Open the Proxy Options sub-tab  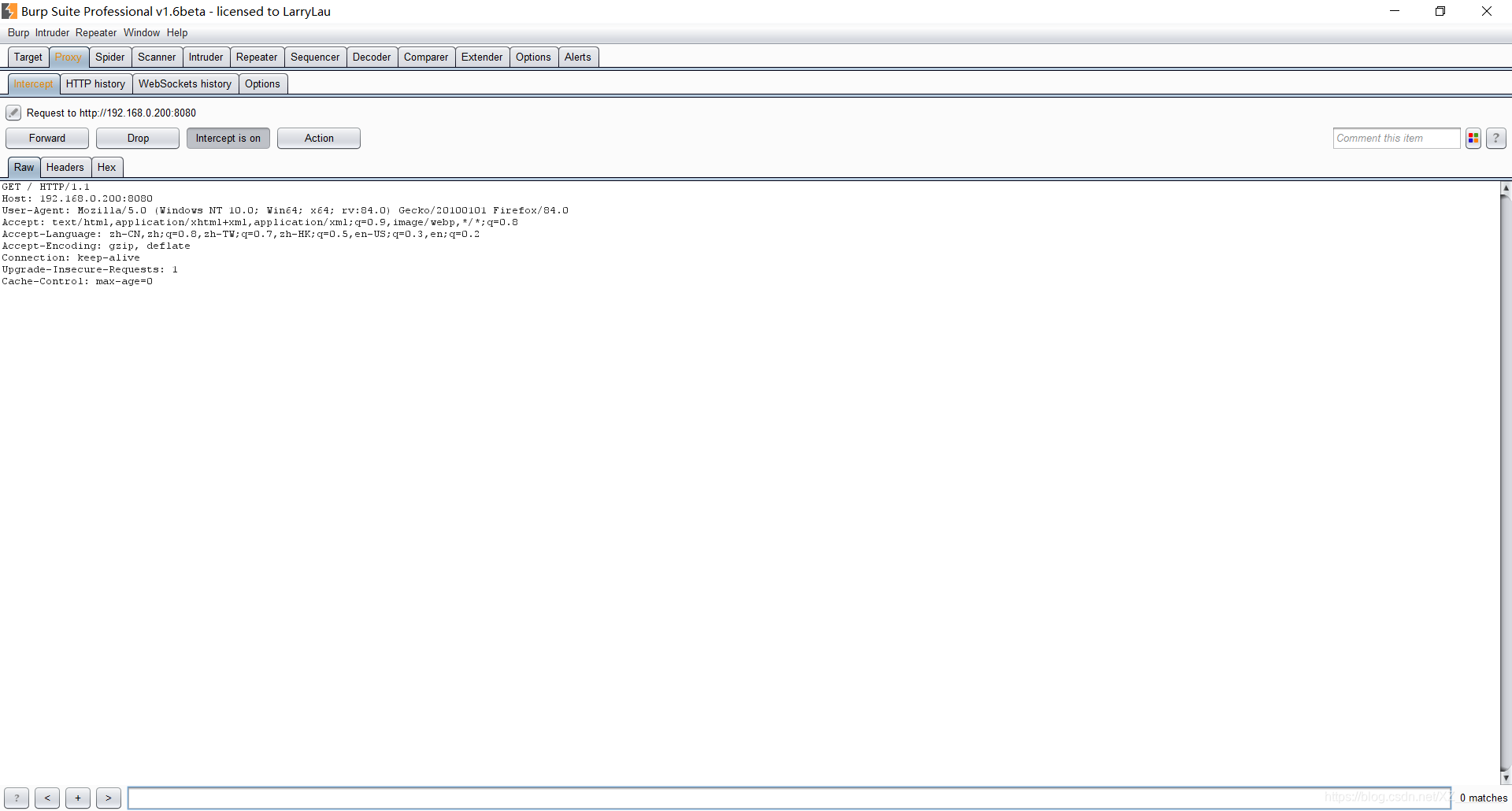pos(262,84)
